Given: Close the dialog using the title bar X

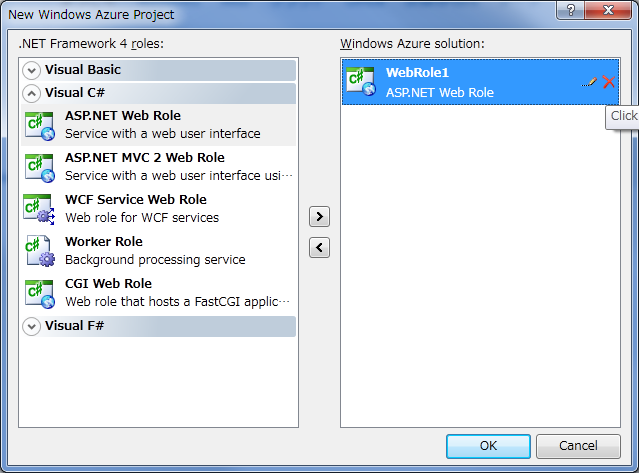Looking at the screenshot, I should click(x=606, y=12).
